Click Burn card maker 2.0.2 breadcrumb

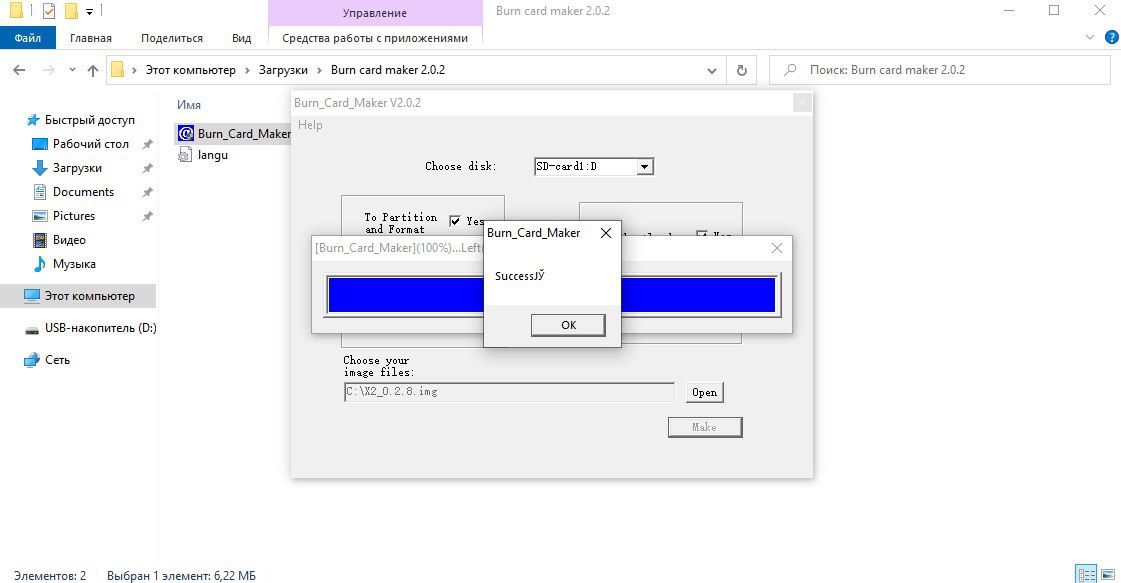(x=387, y=70)
